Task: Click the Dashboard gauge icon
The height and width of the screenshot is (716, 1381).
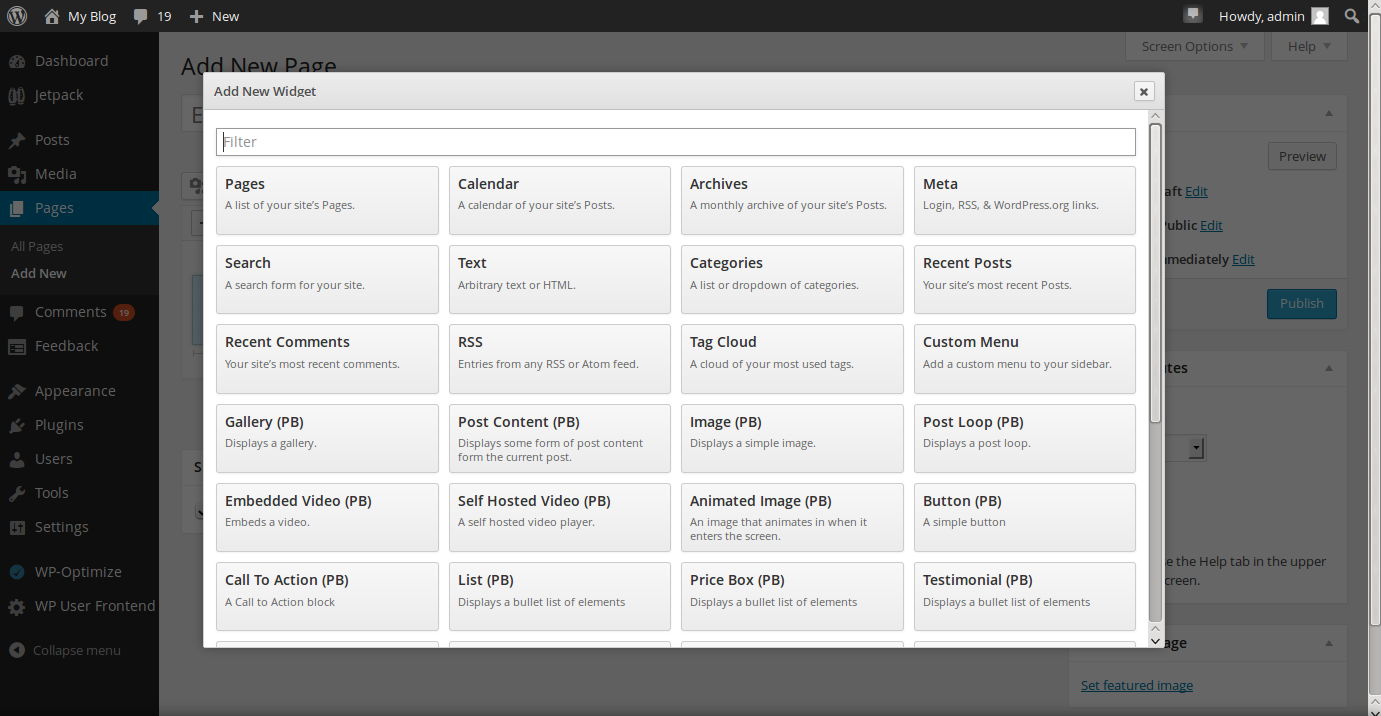Action: coord(17,61)
